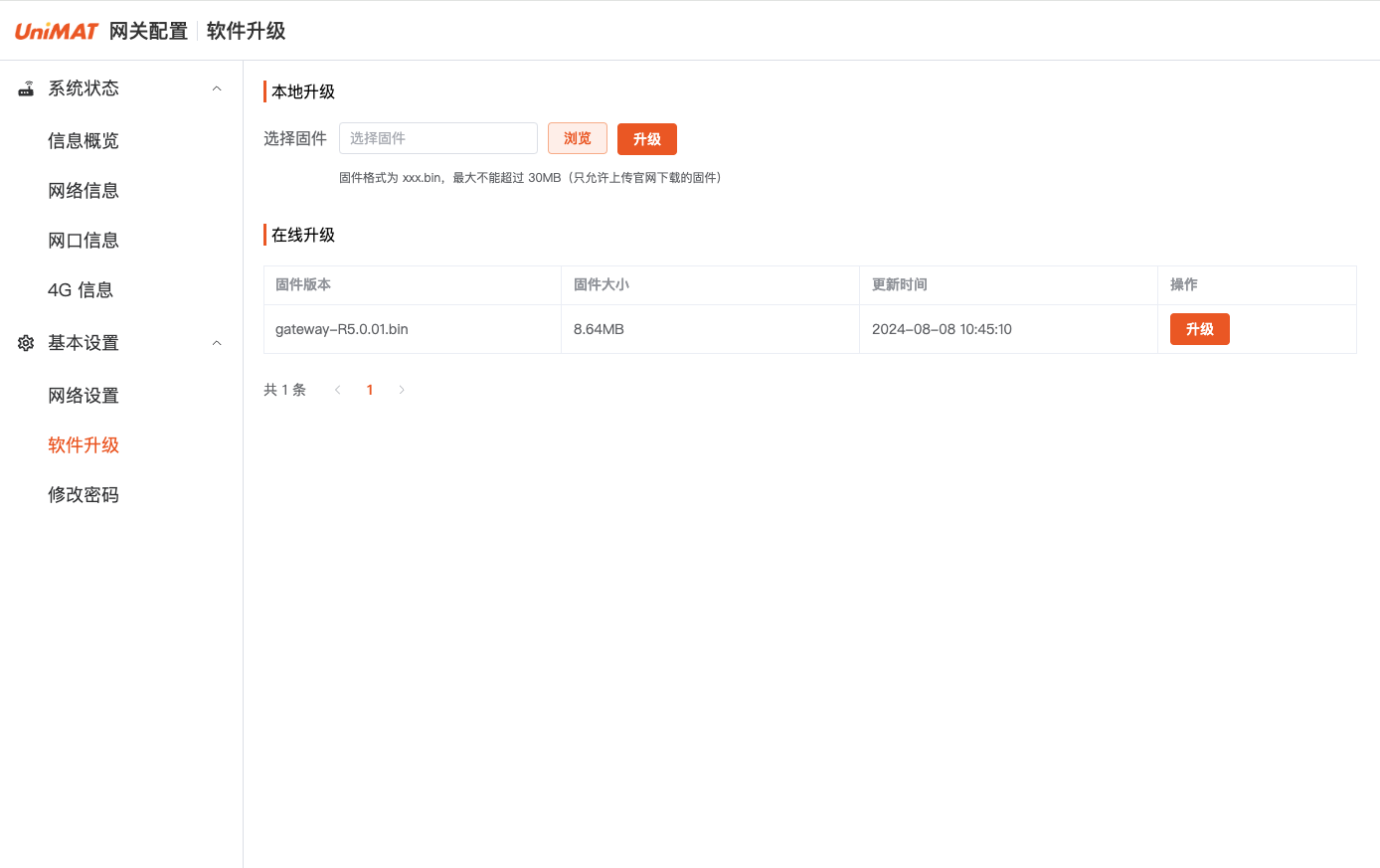This screenshot has width=1380, height=868.
Task: Go to 网口信息 in sidebar
Action: pos(84,240)
